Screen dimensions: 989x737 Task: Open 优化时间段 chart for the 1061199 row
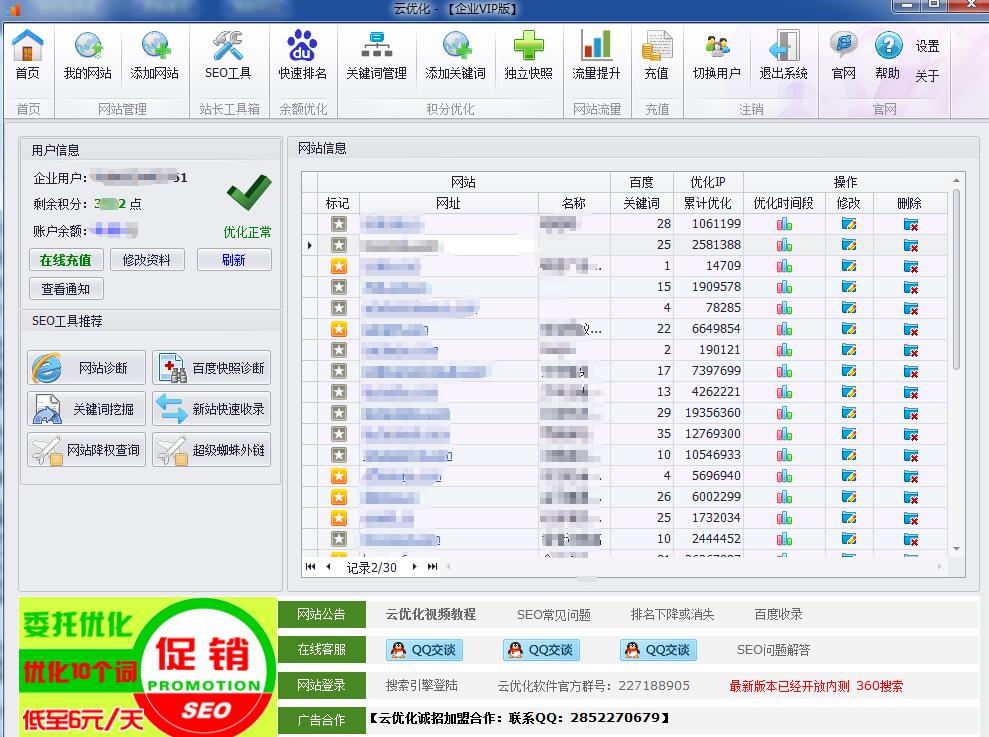[784, 224]
